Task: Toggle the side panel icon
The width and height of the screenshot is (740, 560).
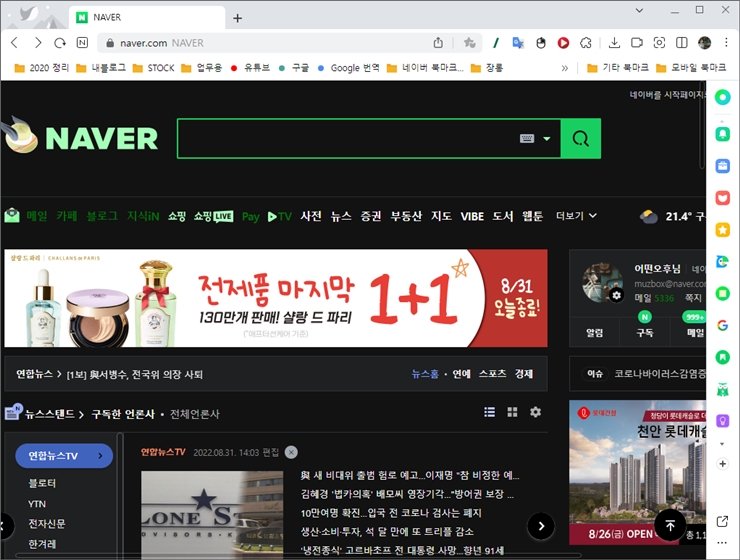Action: [681, 43]
